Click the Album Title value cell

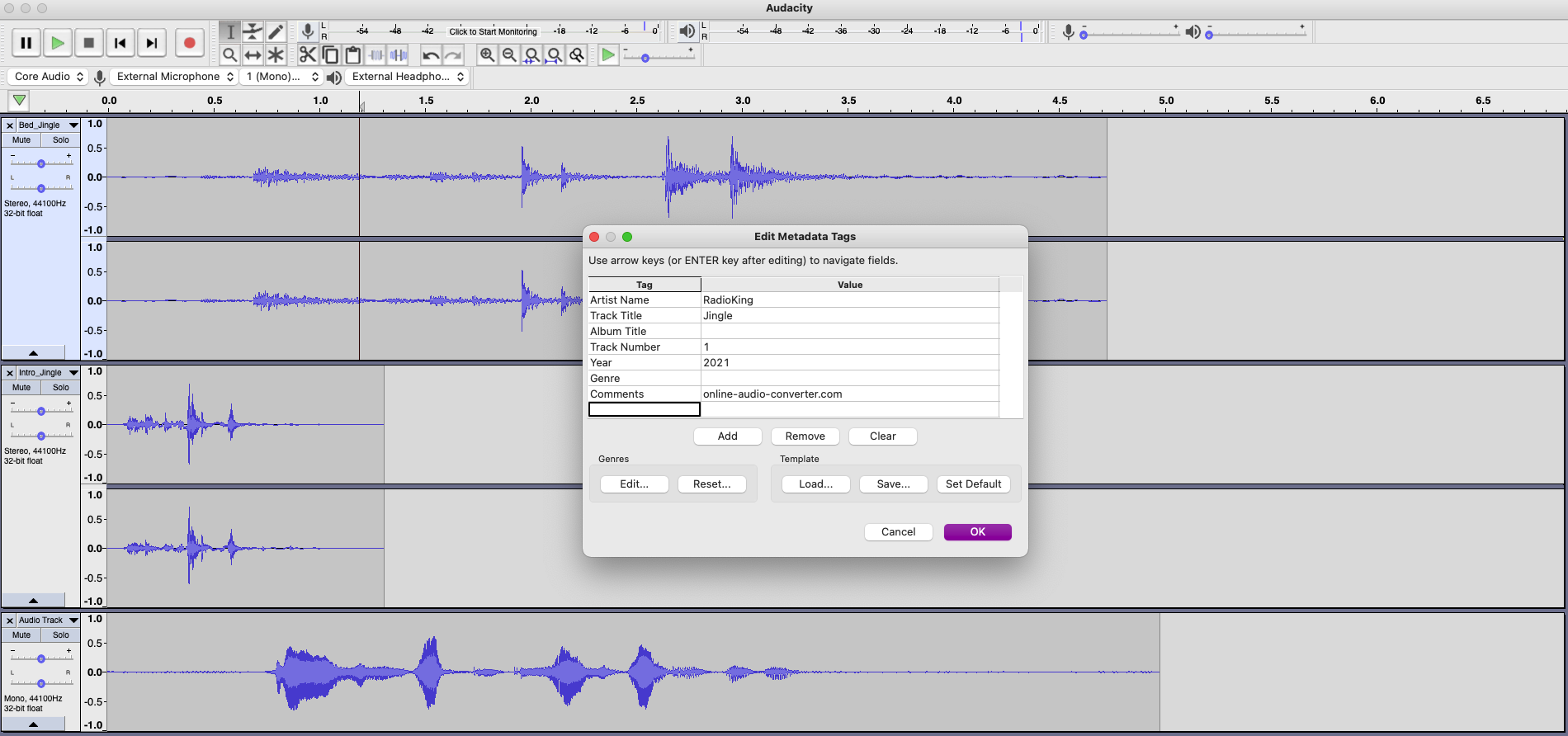849,332
